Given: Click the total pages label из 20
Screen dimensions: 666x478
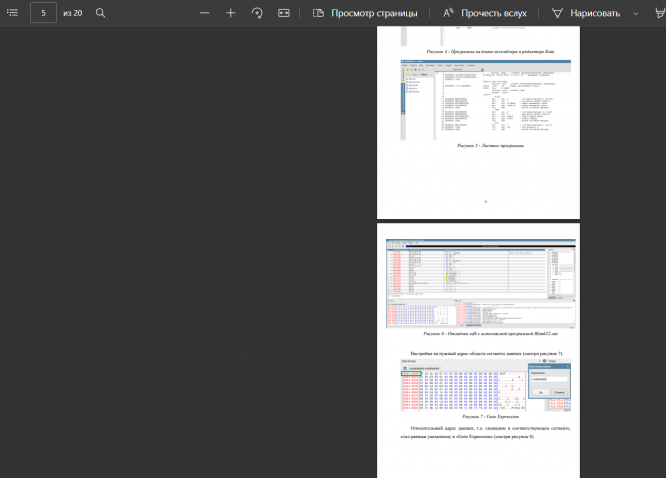Looking at the screenshot, I should [x=72, y=13].
